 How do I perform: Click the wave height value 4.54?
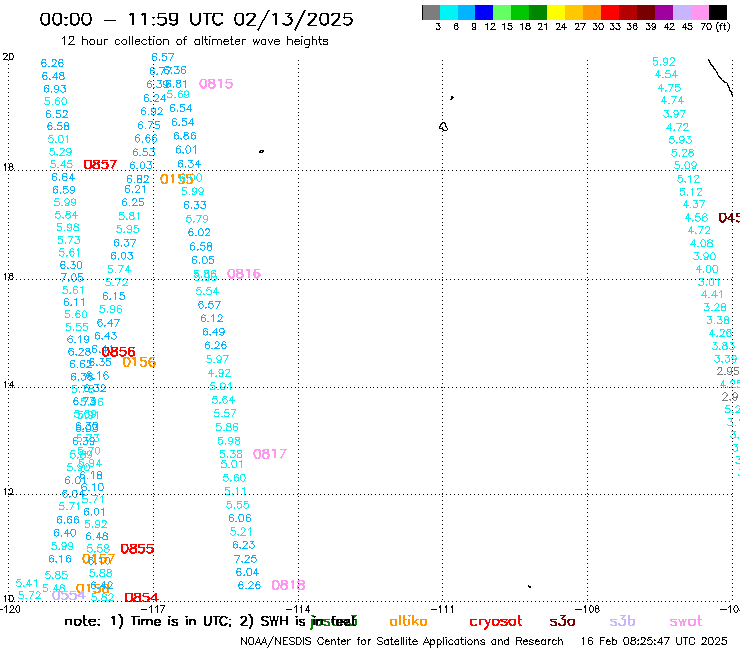(666, 74)
